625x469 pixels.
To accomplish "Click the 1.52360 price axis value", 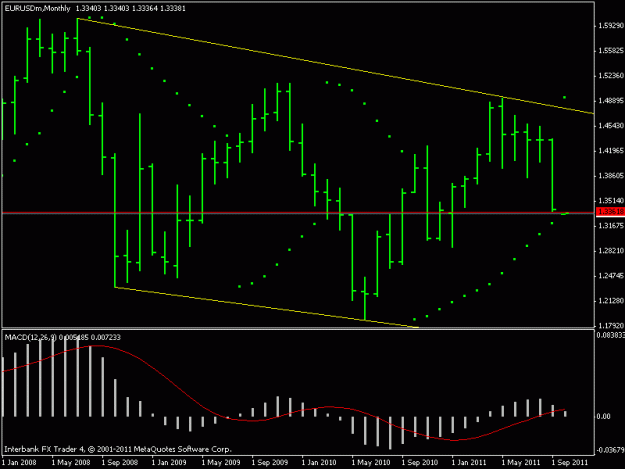I will click(x=611, y=76).
